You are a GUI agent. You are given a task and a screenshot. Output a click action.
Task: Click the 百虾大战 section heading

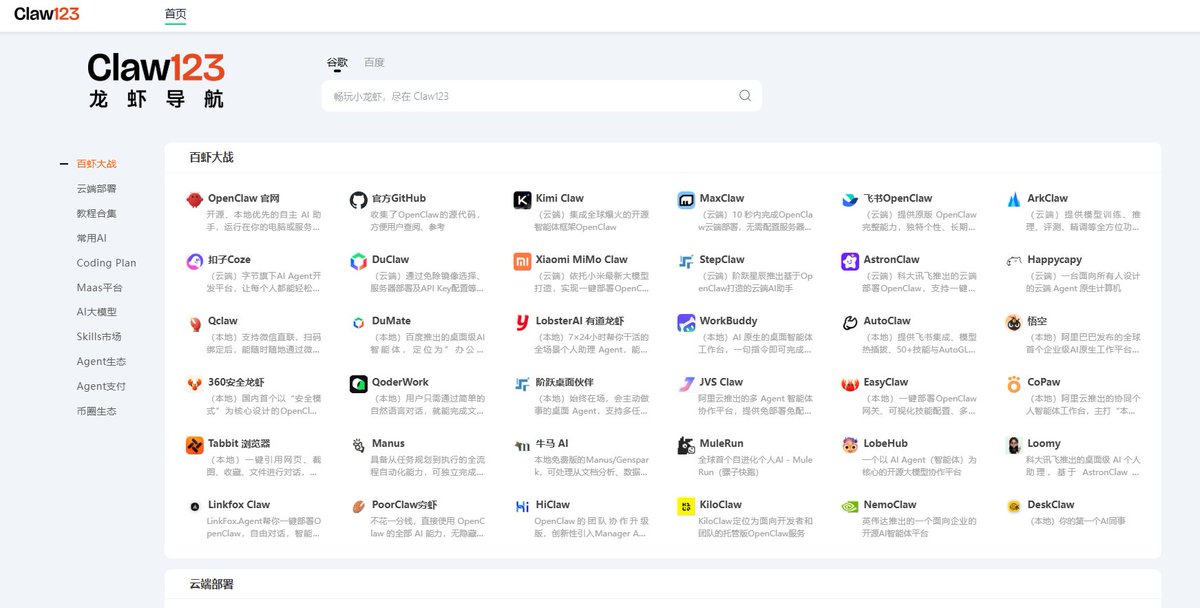(211, 157)
